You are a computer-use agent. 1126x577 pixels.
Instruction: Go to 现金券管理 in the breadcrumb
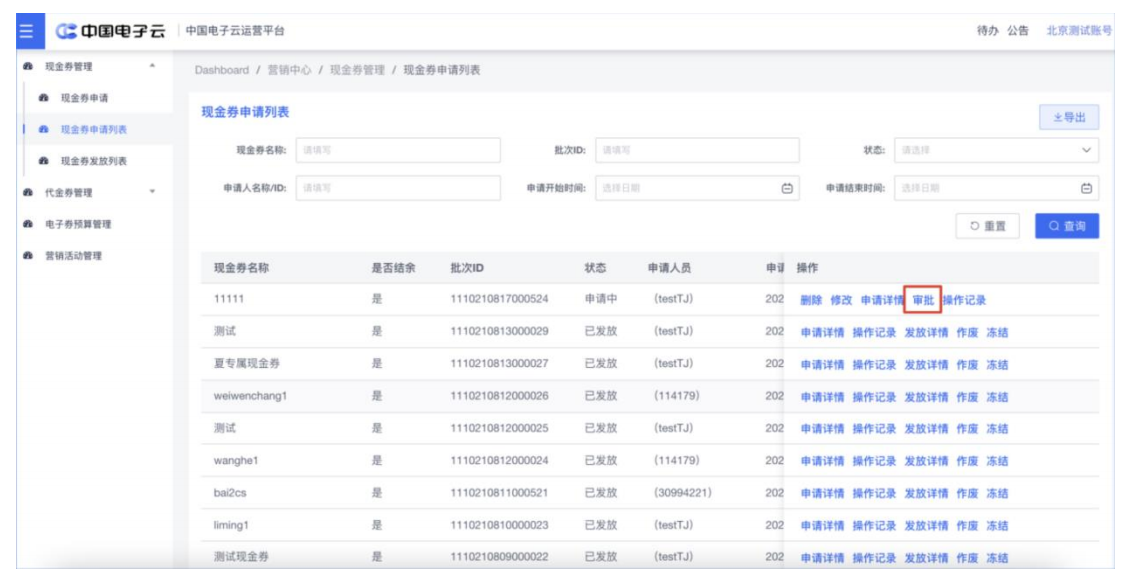pos(358,70)
